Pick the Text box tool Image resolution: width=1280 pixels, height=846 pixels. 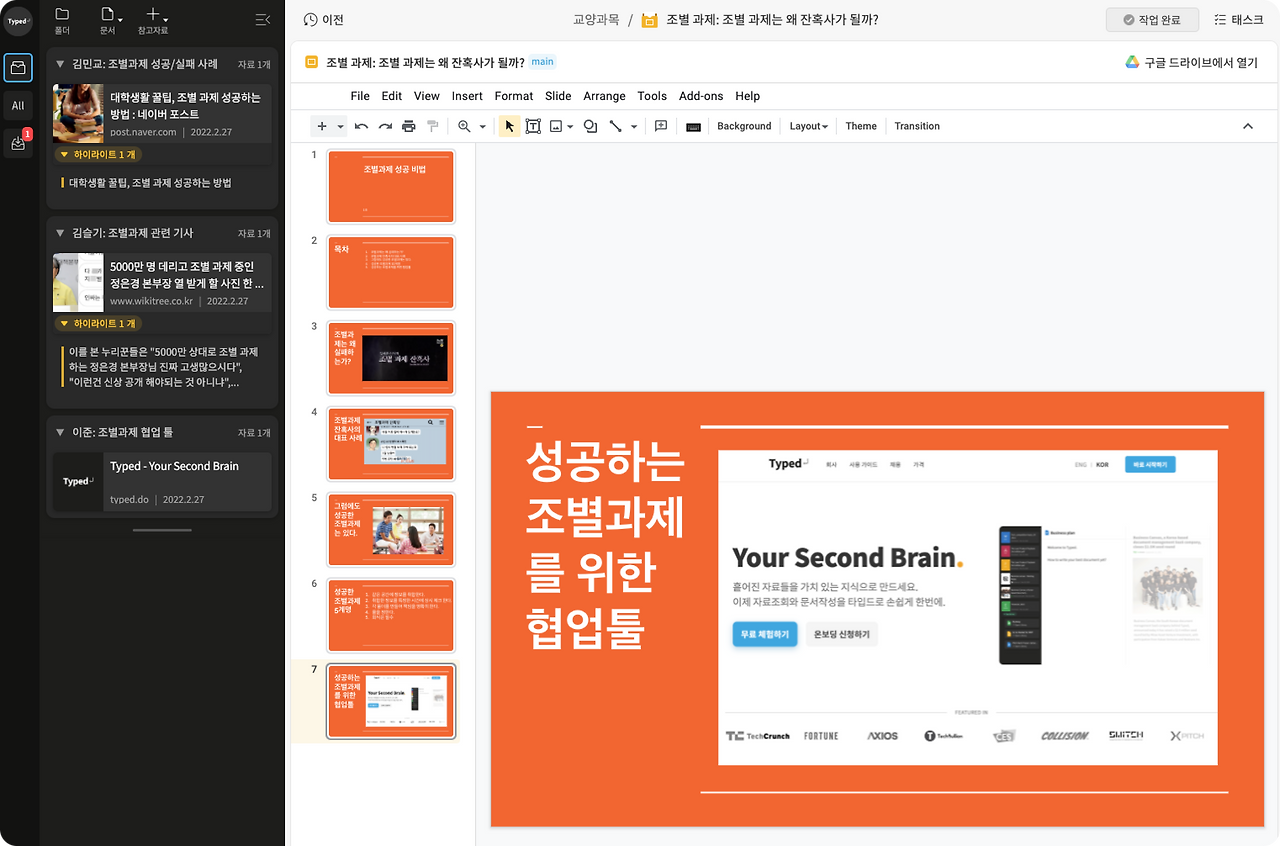533,126
